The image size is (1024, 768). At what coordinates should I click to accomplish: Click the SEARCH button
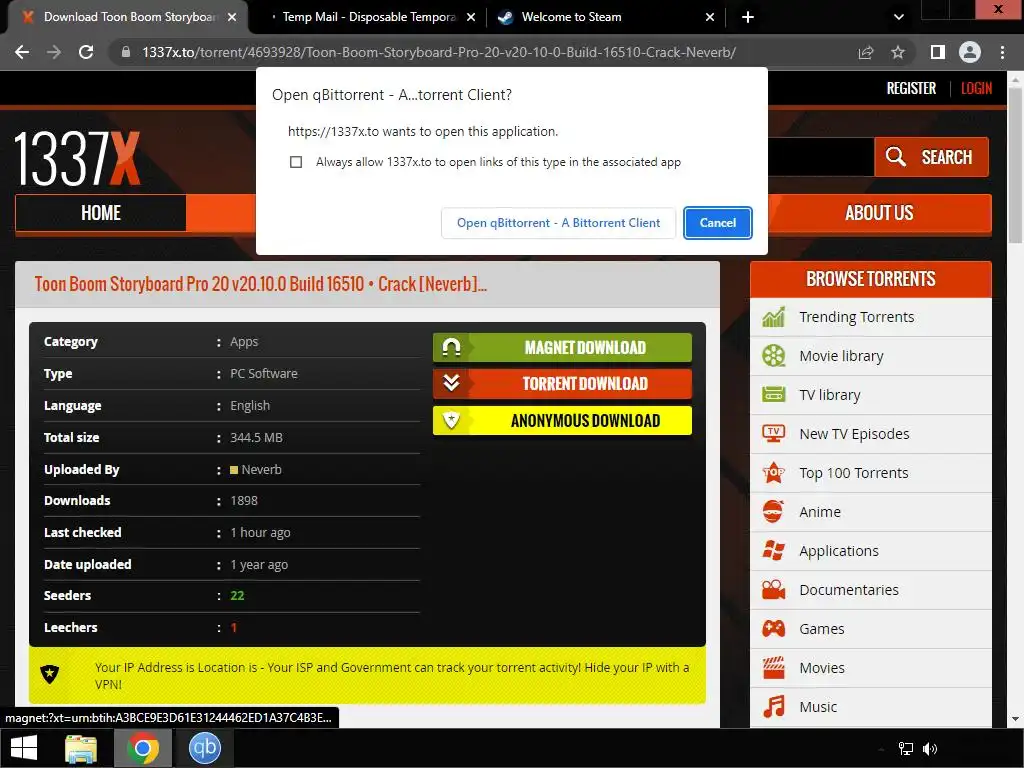coord(931,157)
